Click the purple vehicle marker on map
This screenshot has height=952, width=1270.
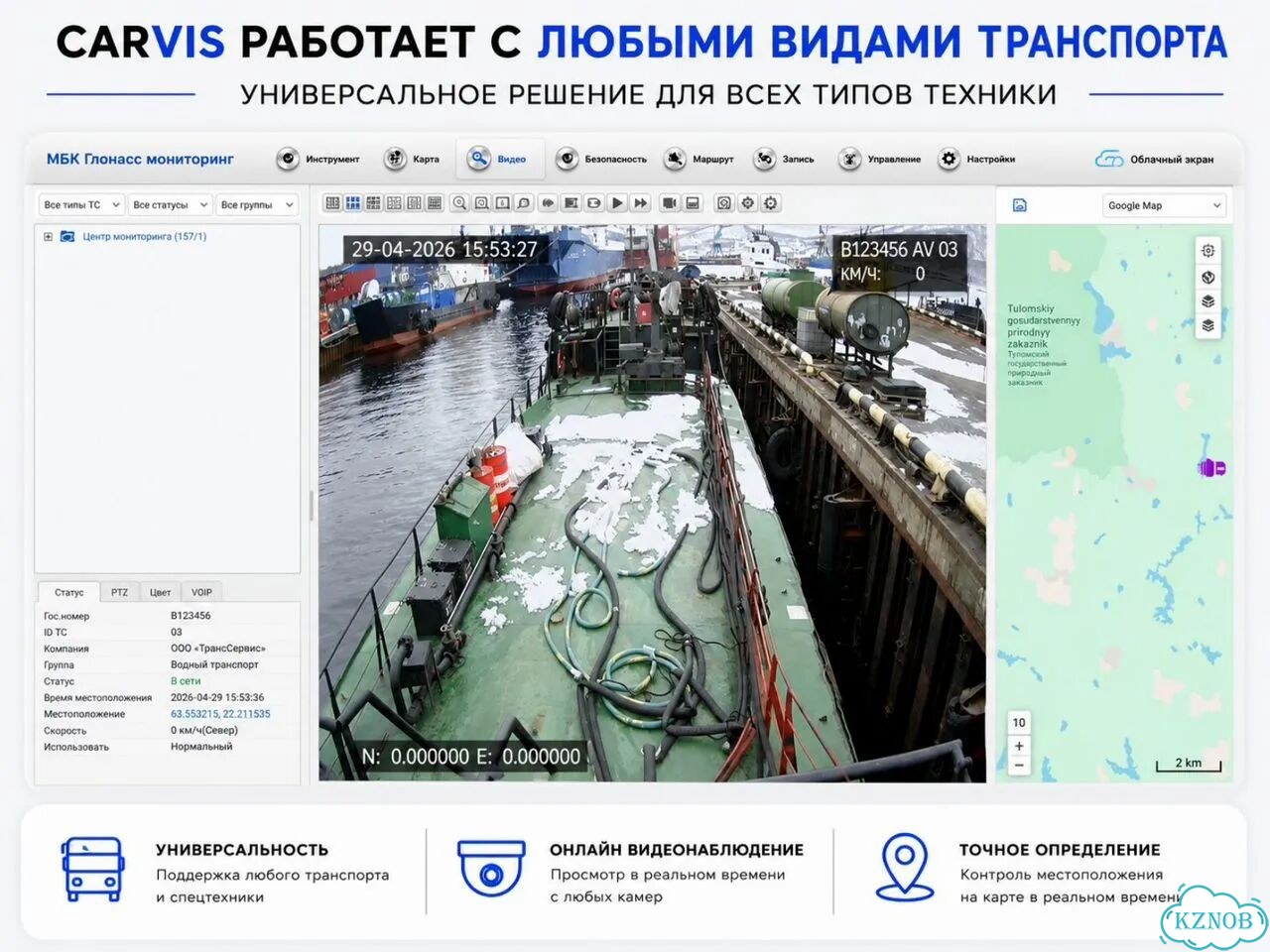click(1211, 467)
